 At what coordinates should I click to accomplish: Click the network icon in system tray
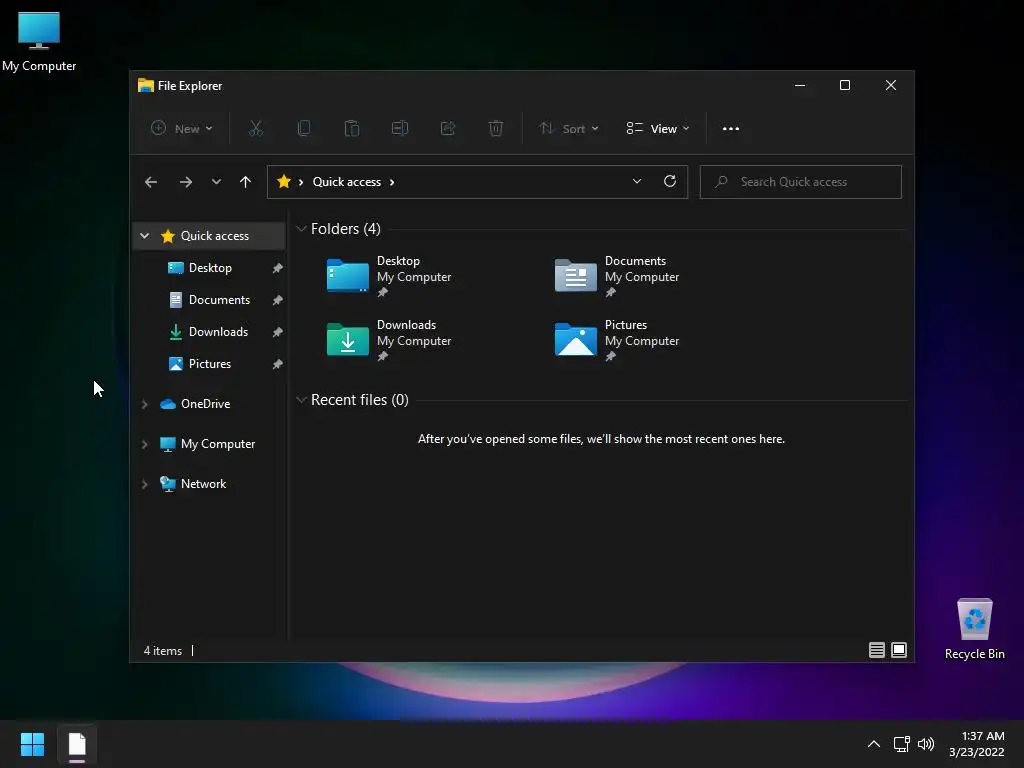click(902, 744)
